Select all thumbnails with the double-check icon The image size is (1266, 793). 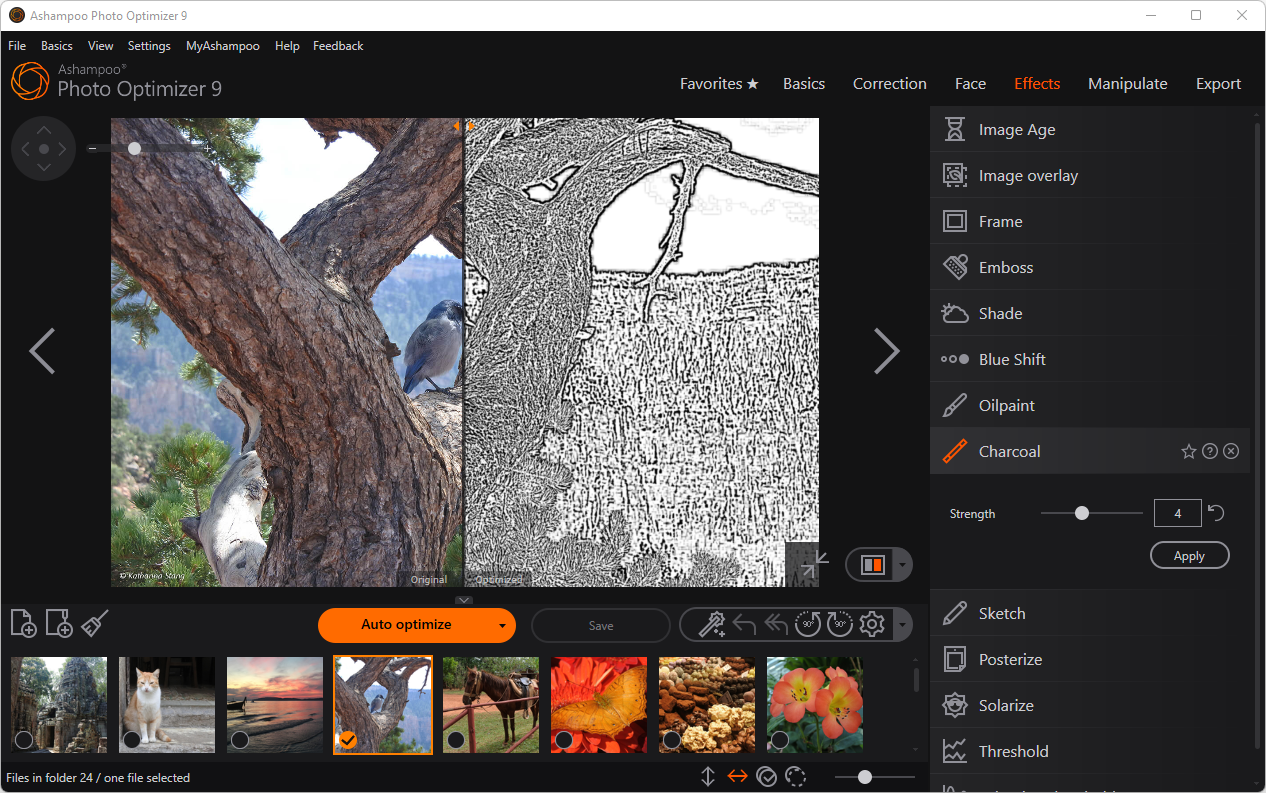point(767,776)
